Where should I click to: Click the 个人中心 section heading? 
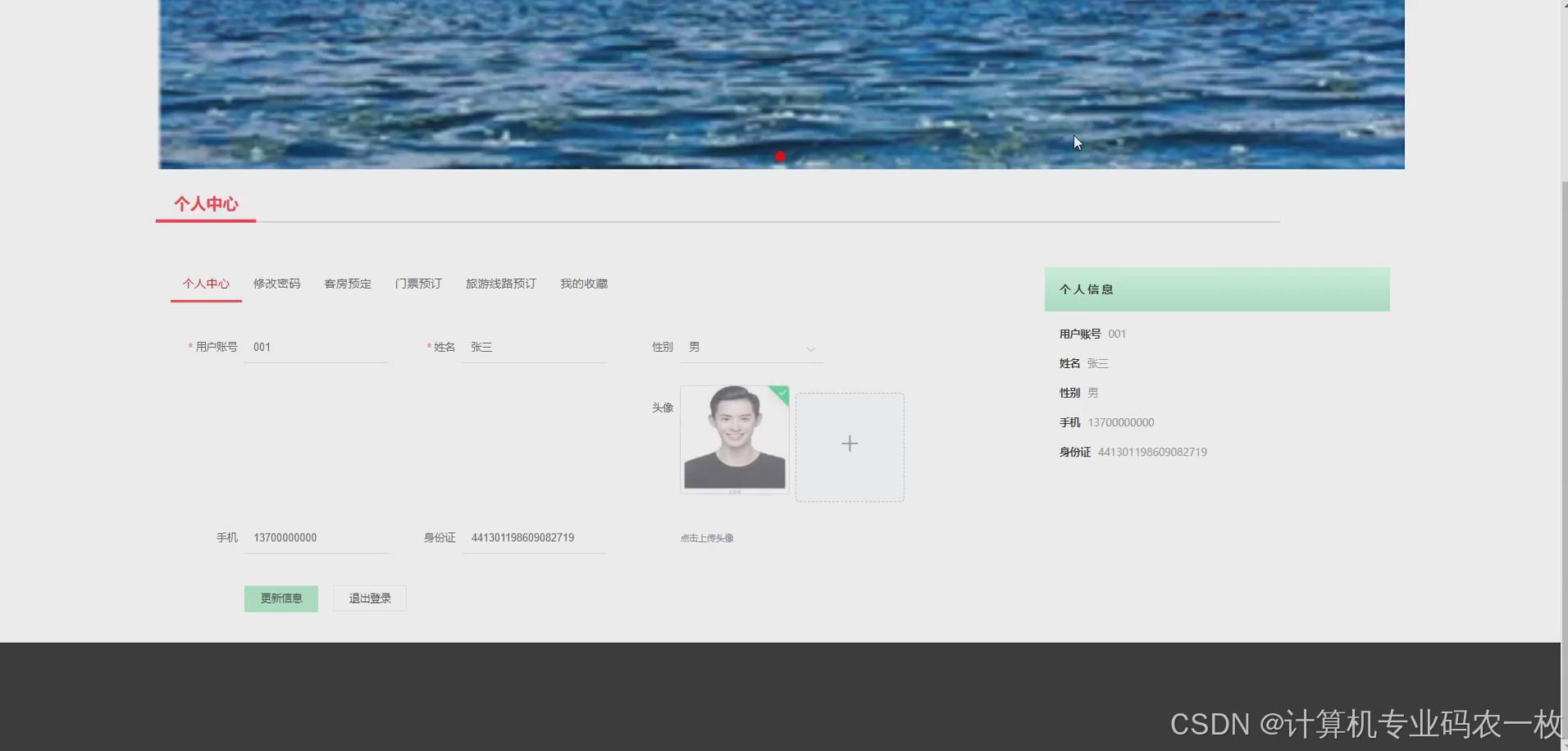[x=205, y=204]
